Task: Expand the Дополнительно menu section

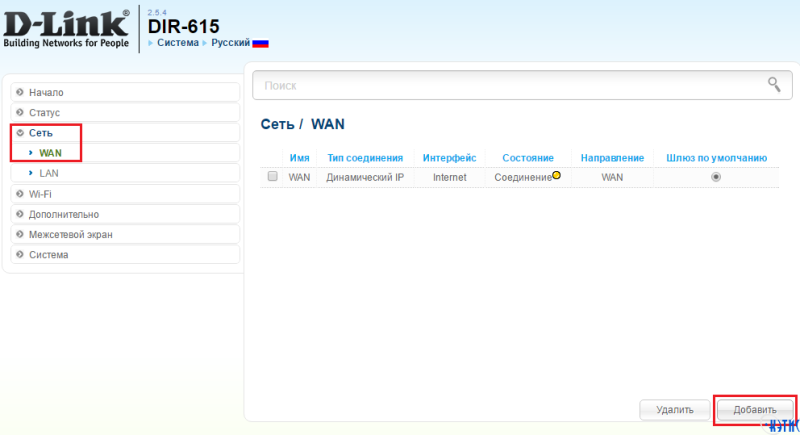Action: click(x=63, y=214)
